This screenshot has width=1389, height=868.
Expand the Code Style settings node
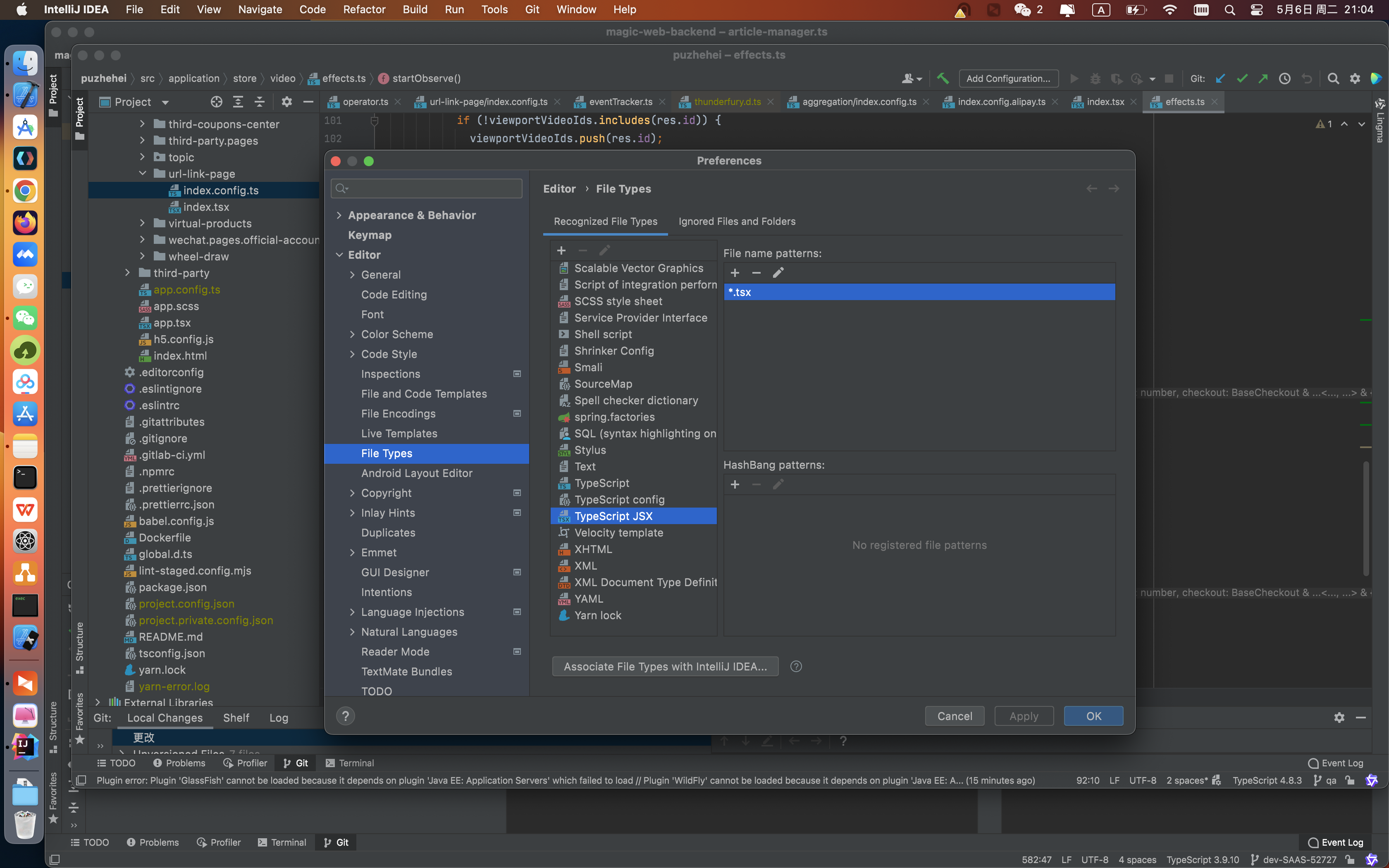pos(352,354)
